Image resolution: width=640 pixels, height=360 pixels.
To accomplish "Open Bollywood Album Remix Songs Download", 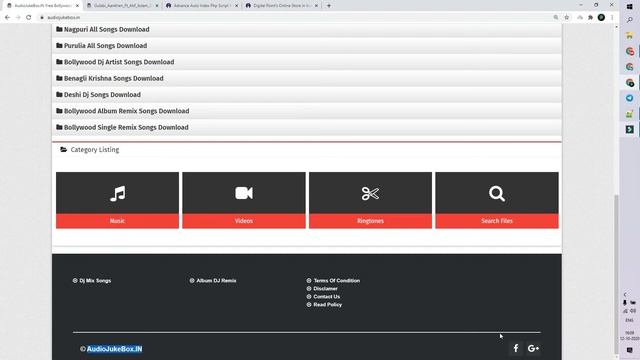I will tap(127, 111).
